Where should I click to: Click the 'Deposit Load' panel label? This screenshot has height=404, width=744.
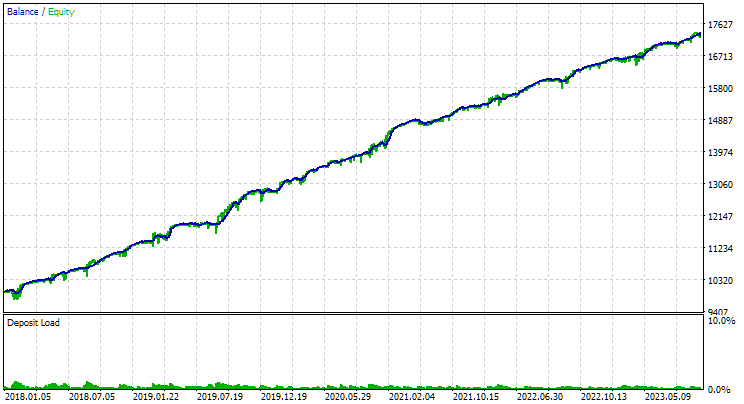tap(33, 323)
